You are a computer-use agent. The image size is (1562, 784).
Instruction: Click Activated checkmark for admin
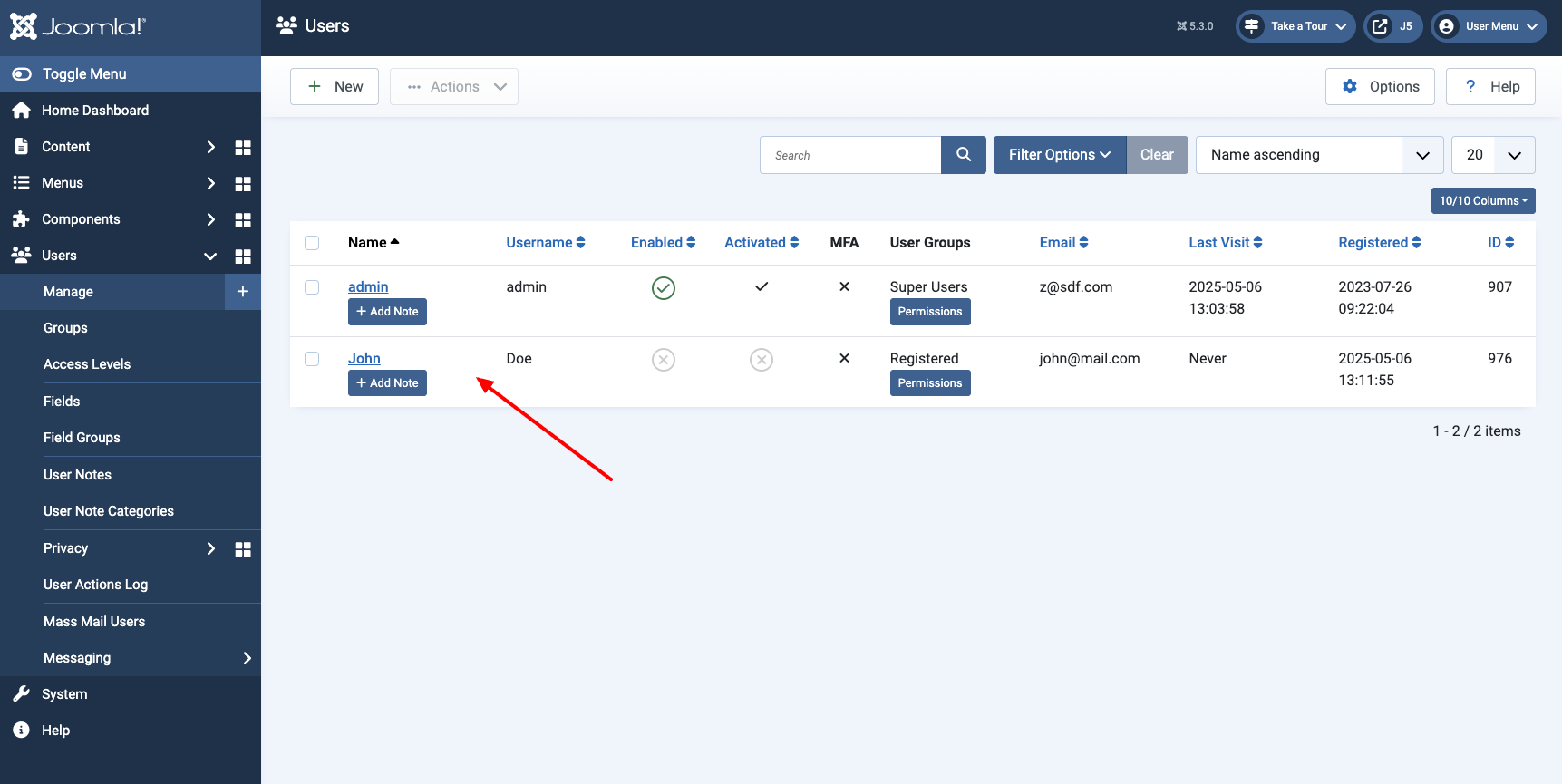click(762, 286)
